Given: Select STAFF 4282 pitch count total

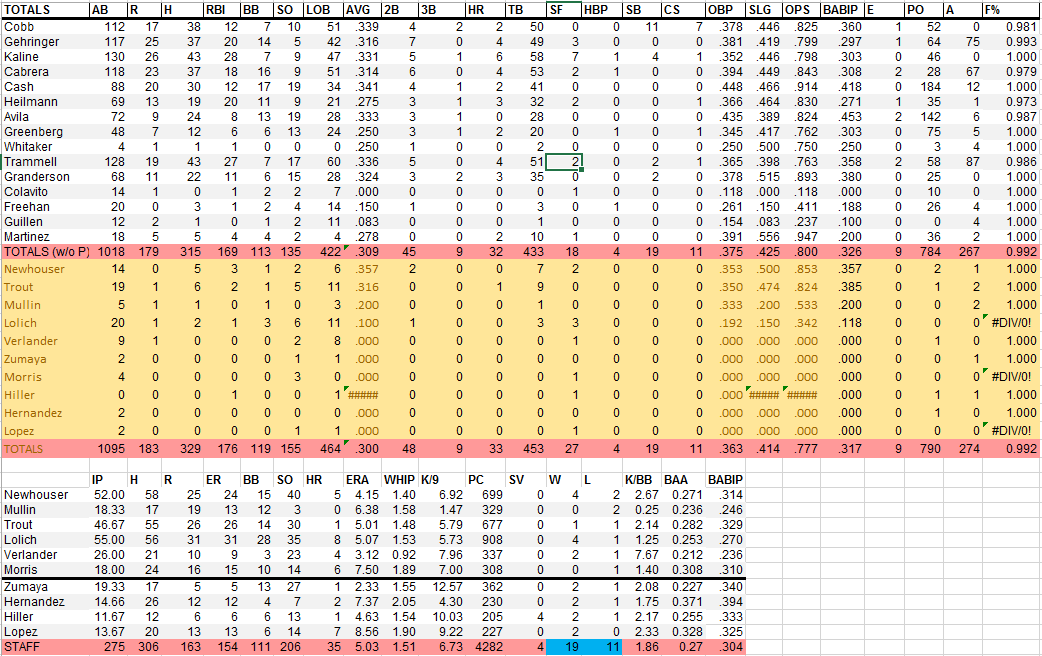Looking at the screenshot, I should tap(485, 647).
